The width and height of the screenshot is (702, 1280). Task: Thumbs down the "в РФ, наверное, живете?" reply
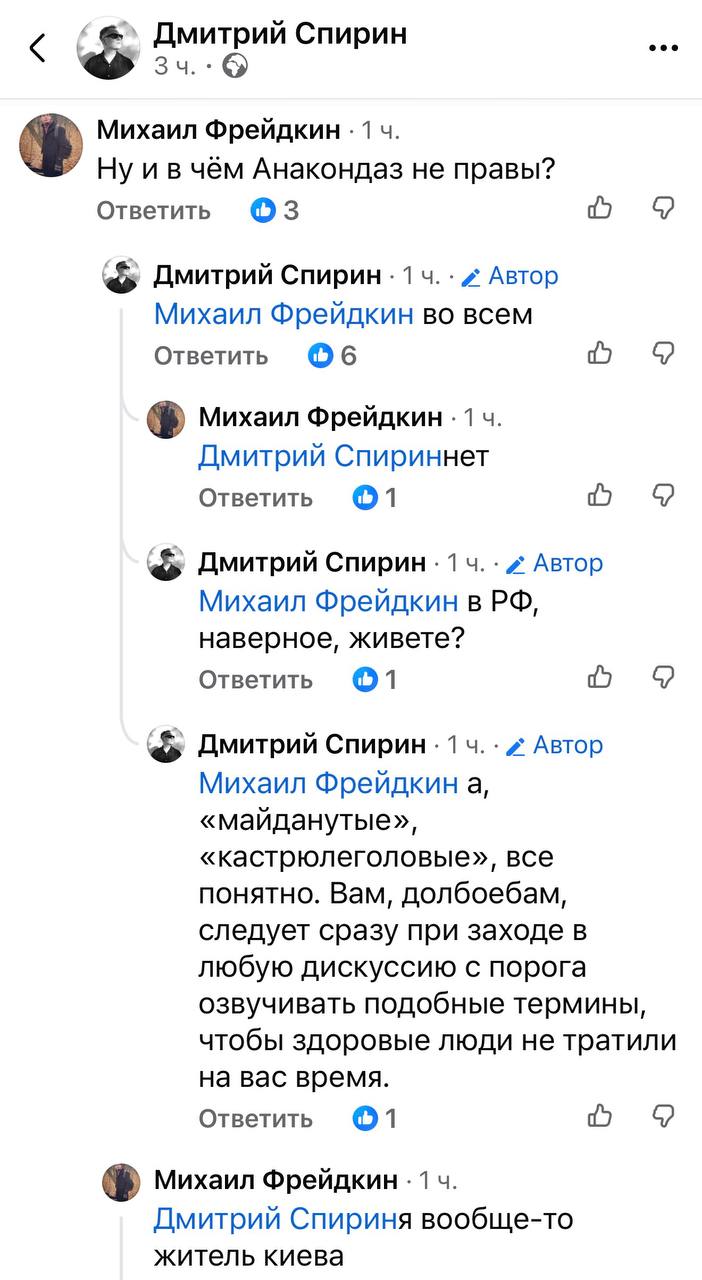coord(663,677)
